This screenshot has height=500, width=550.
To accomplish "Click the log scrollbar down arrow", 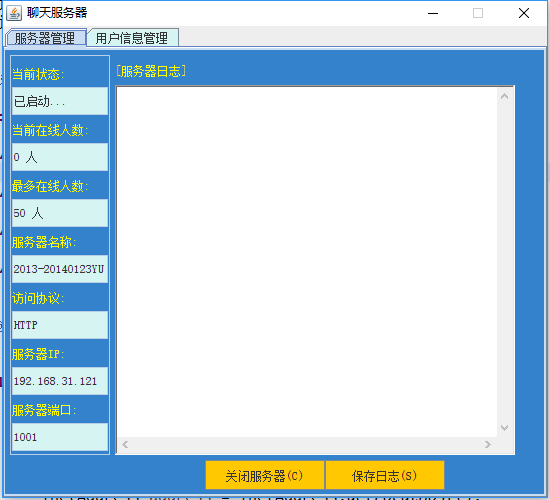I will pos(504,428).
